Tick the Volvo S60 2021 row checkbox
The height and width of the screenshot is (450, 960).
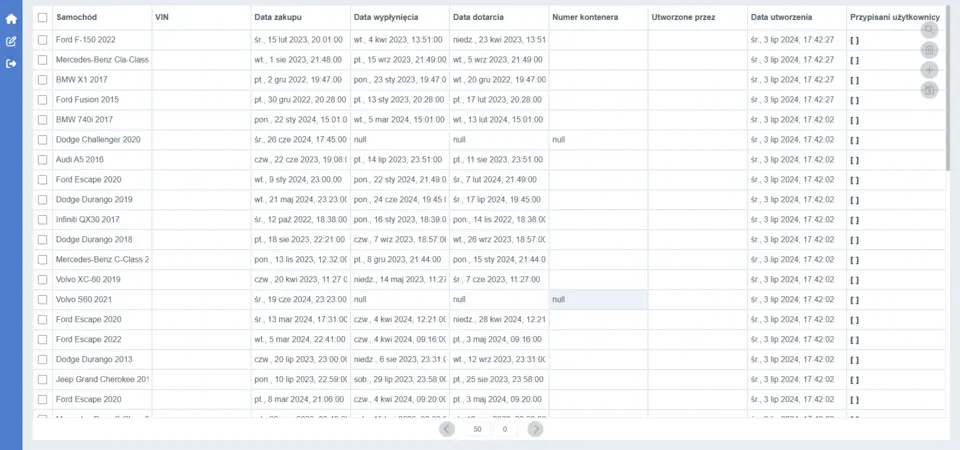pos(42,300)
